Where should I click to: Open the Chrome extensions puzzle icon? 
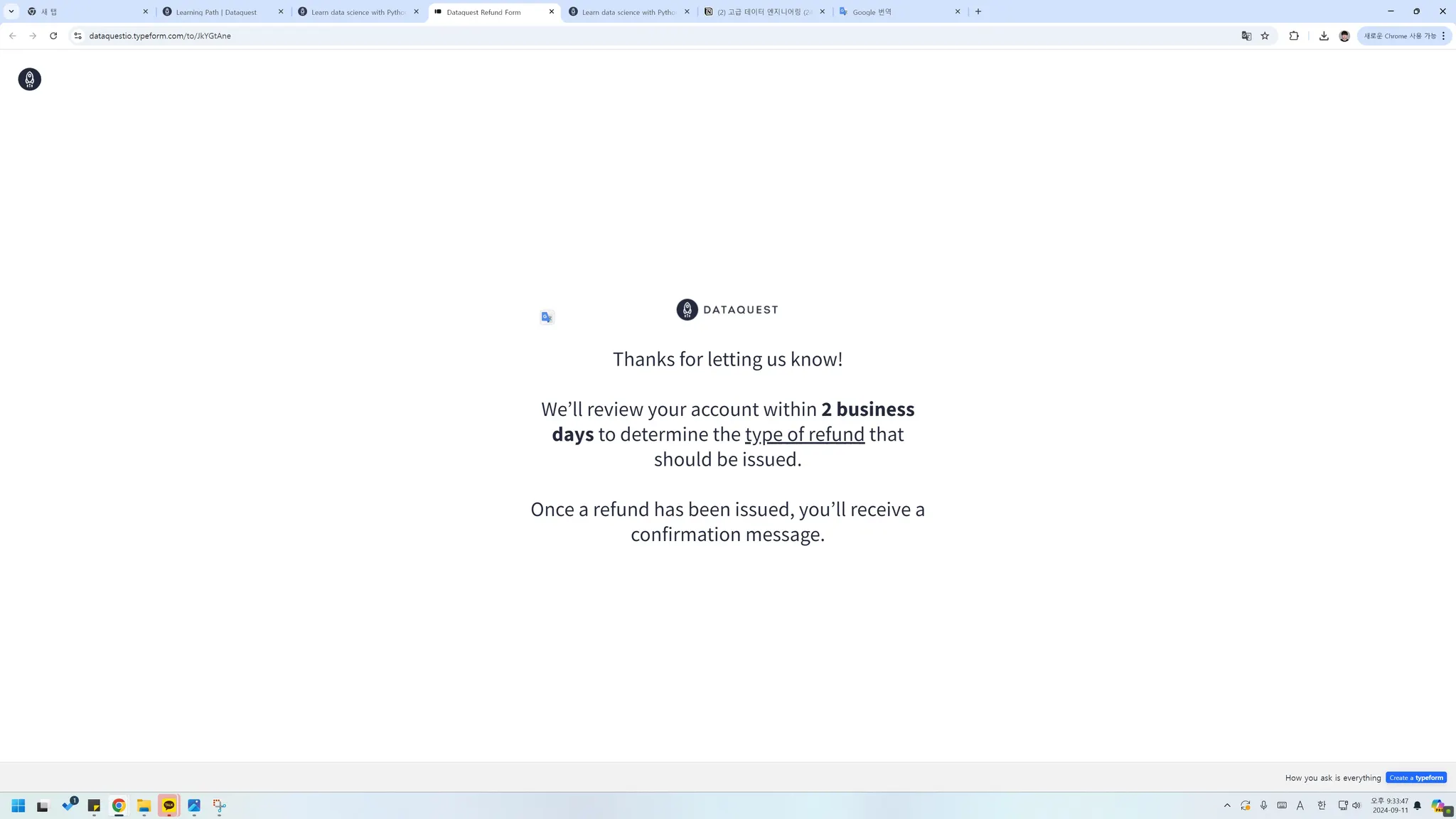pyautogui.click(x=1294, y=36)
